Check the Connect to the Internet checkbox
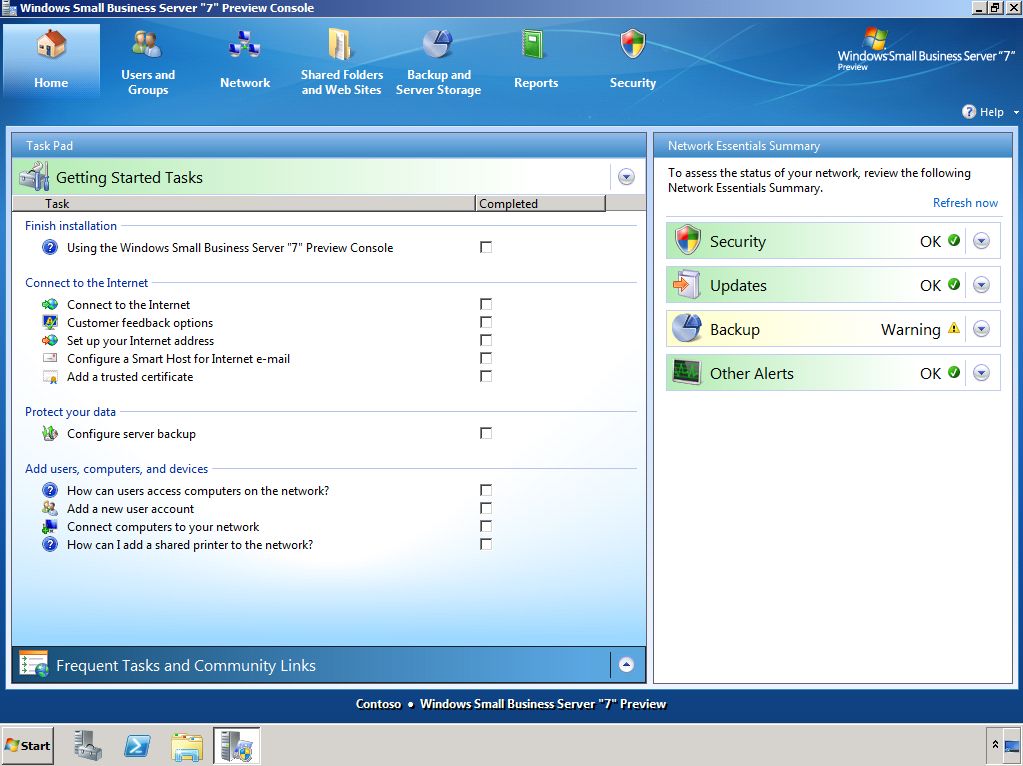The width and height of the screenshot is (1023, 766). click(x=486, y=304)
